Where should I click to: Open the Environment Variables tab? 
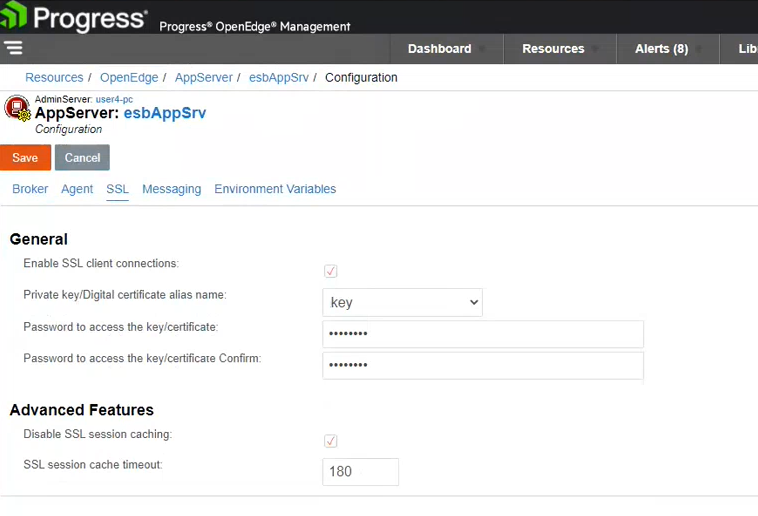click(275, 189)
